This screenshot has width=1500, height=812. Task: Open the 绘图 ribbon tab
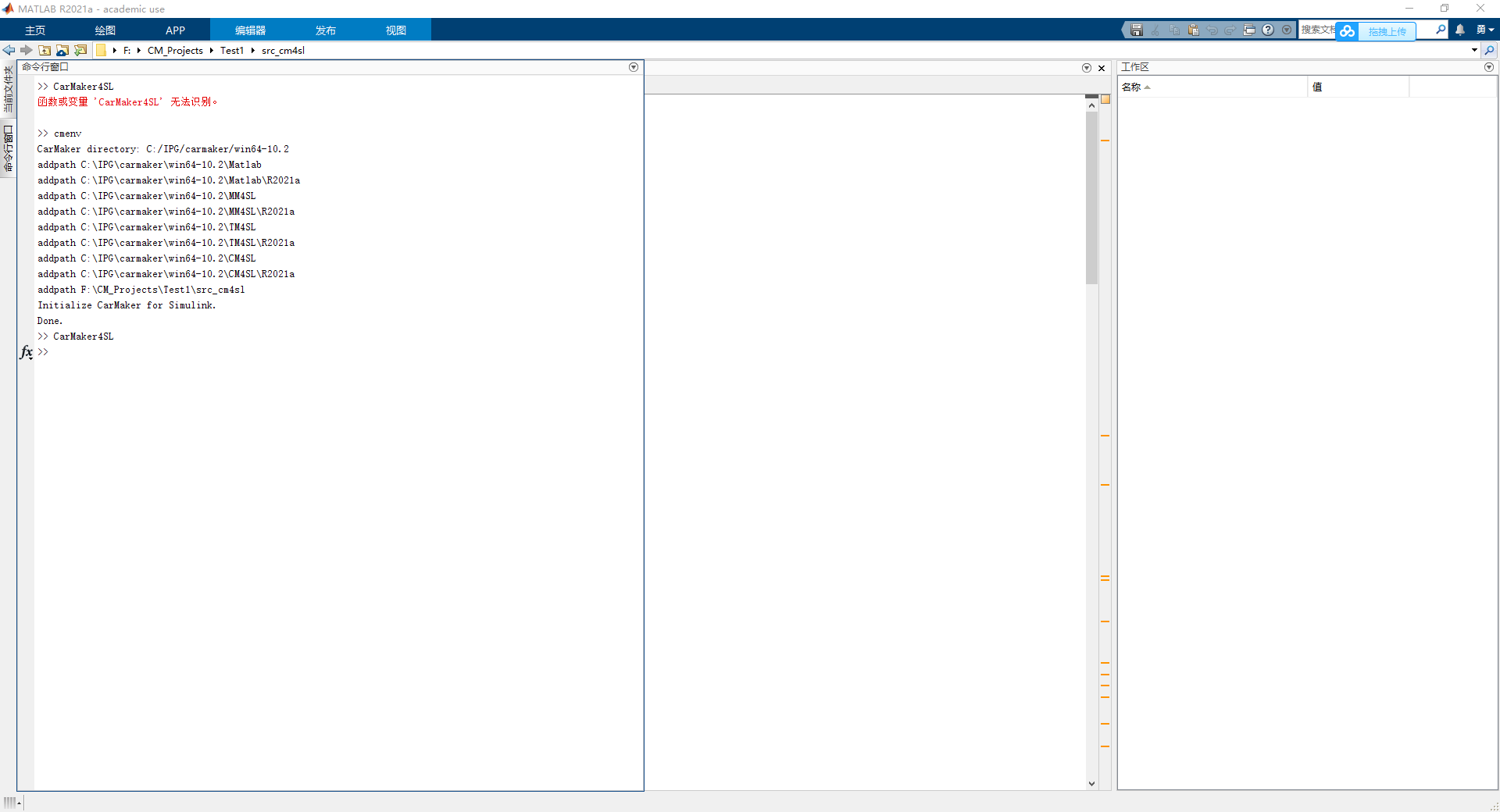coord(105,30)
